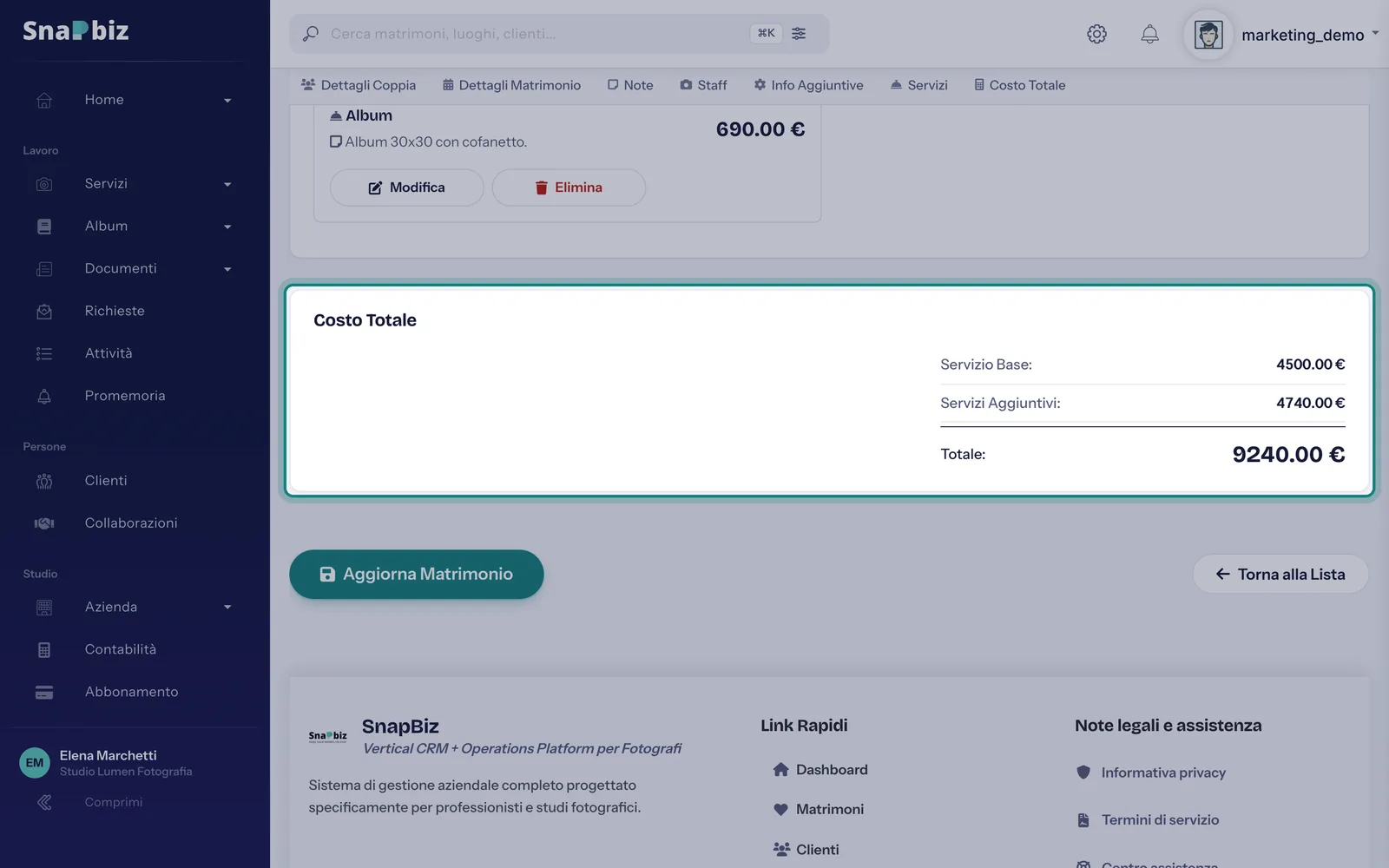Screen dimensions: 1389x868
Task: Click Modifica on the Album service
Action: 406,187
